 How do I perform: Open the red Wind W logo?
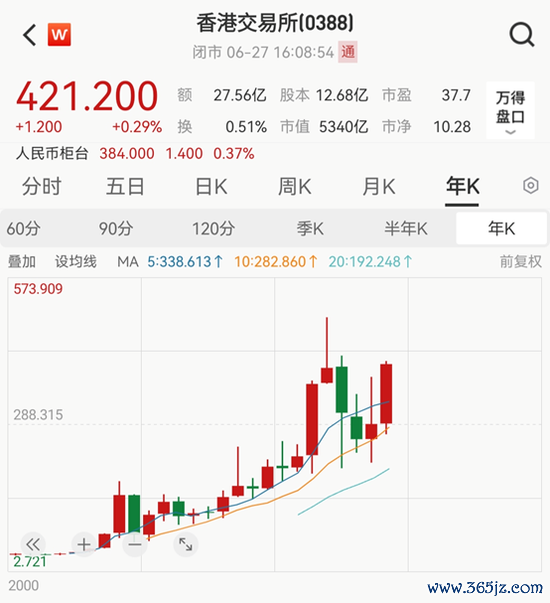[59, 35]
